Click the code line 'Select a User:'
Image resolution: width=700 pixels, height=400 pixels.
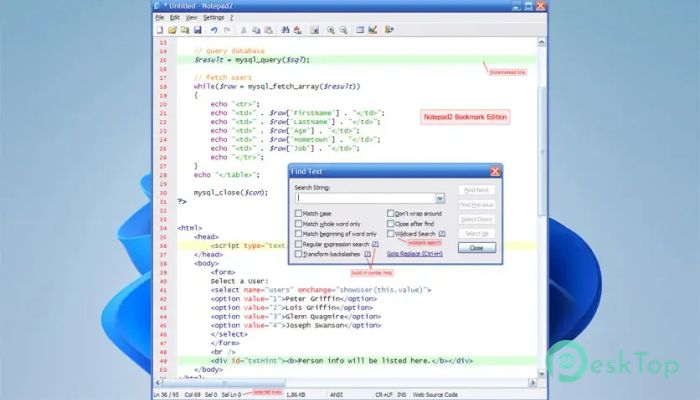coord(240,281)
